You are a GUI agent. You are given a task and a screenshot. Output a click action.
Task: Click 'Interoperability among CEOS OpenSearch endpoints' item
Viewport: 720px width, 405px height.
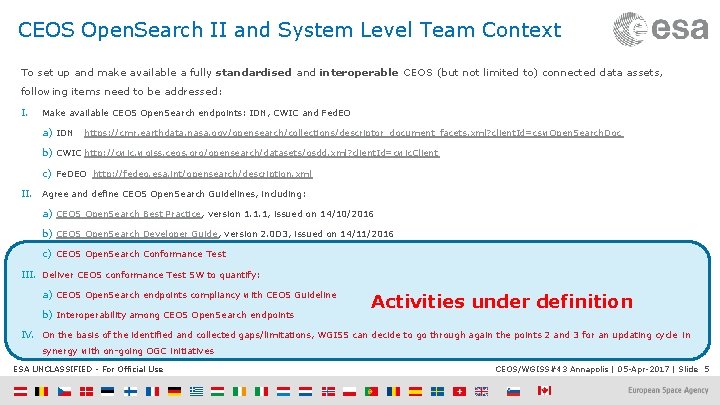(x=175, y=315)
